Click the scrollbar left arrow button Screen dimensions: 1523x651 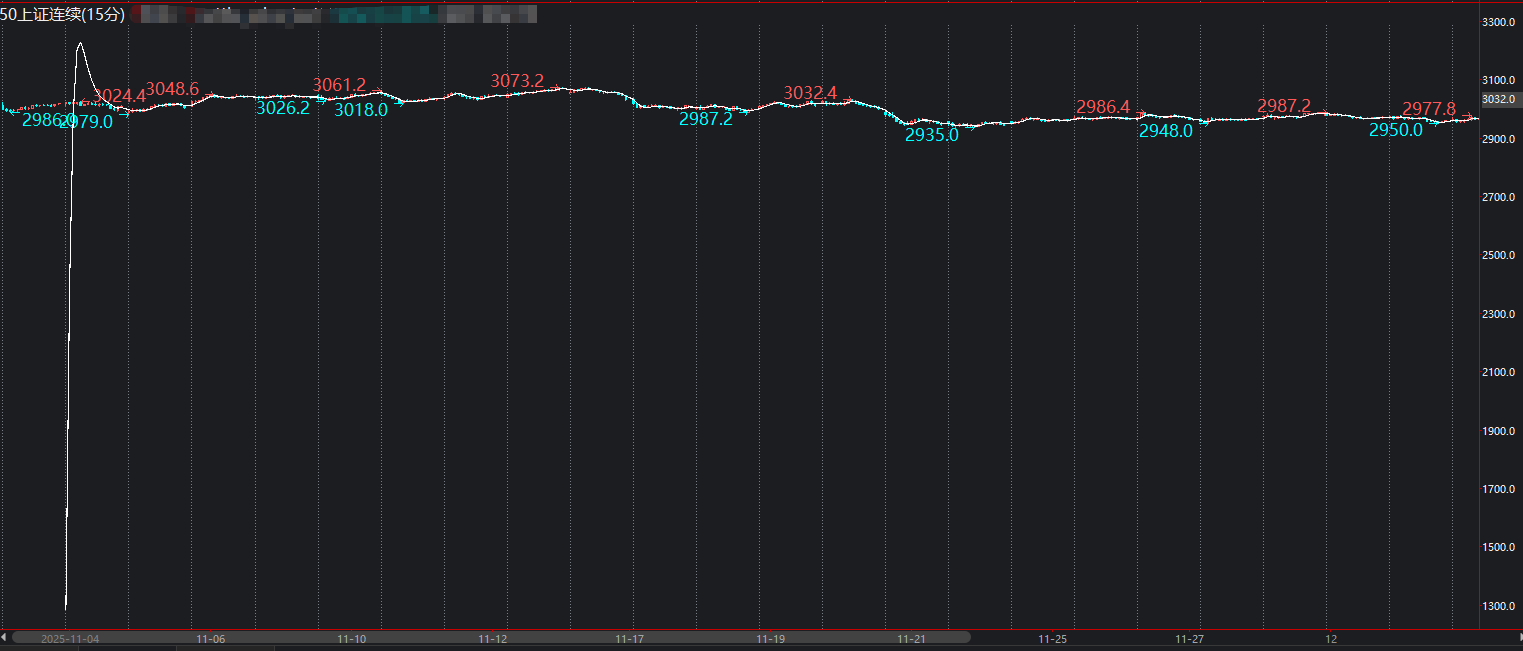pos(5,636)
